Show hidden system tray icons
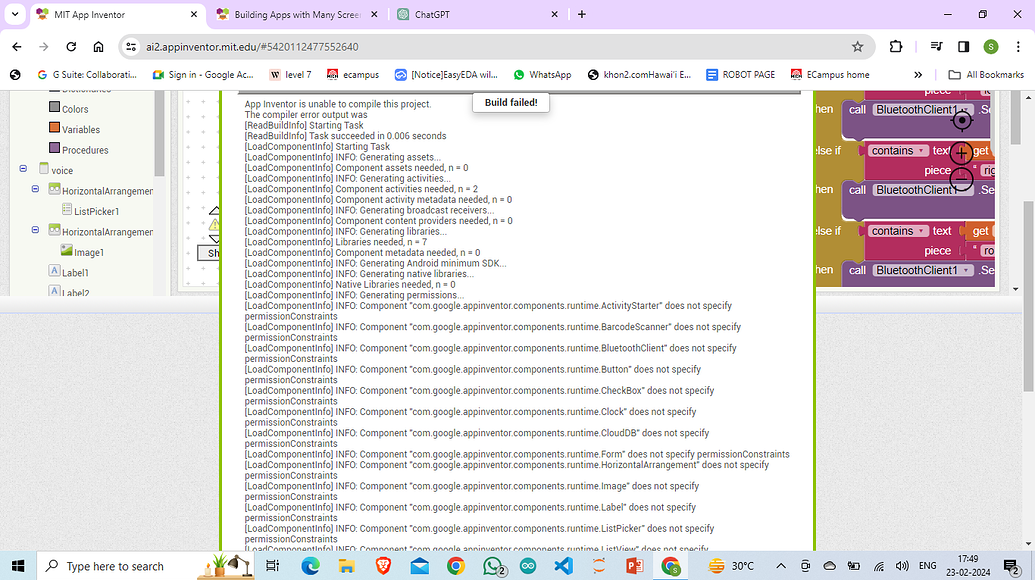This screenshot has width=1035, height=580. (x=781, y=566)
